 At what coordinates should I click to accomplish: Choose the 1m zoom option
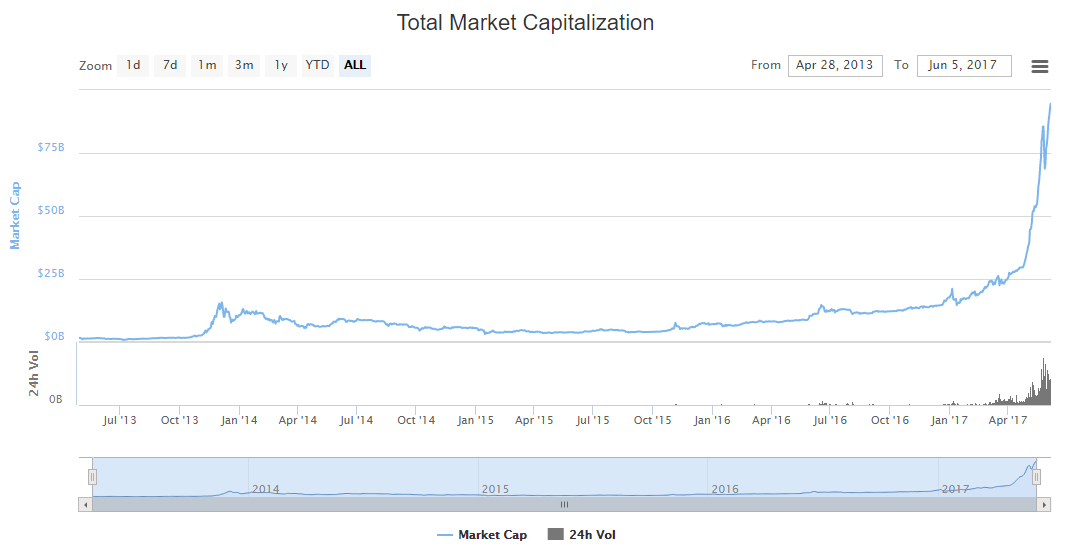[207, 66]
